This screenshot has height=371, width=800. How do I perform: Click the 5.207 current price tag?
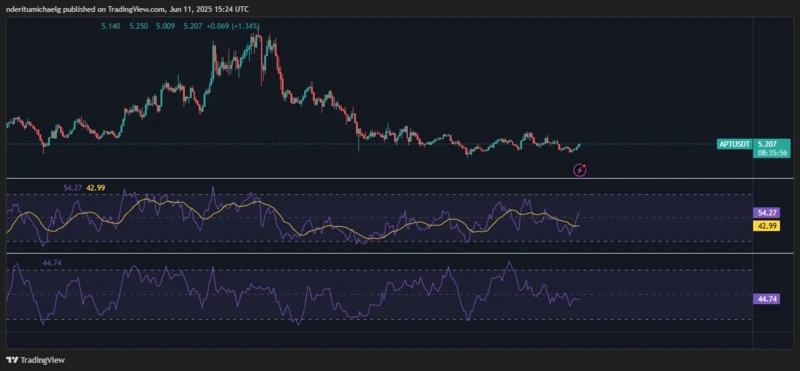click(767, 144)
